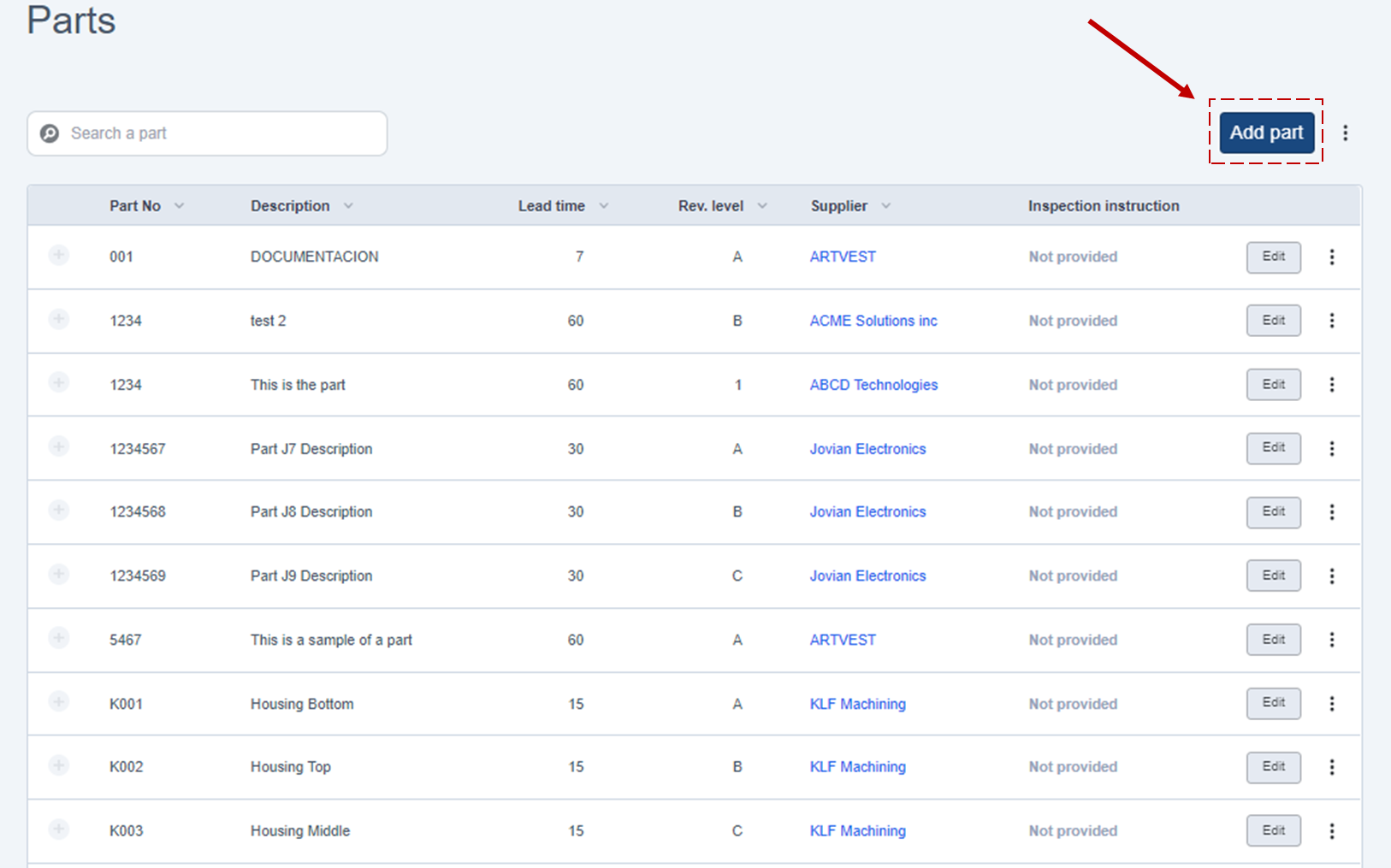
Task: Edit the 'This is the part' row
Action: [1274, 385]
